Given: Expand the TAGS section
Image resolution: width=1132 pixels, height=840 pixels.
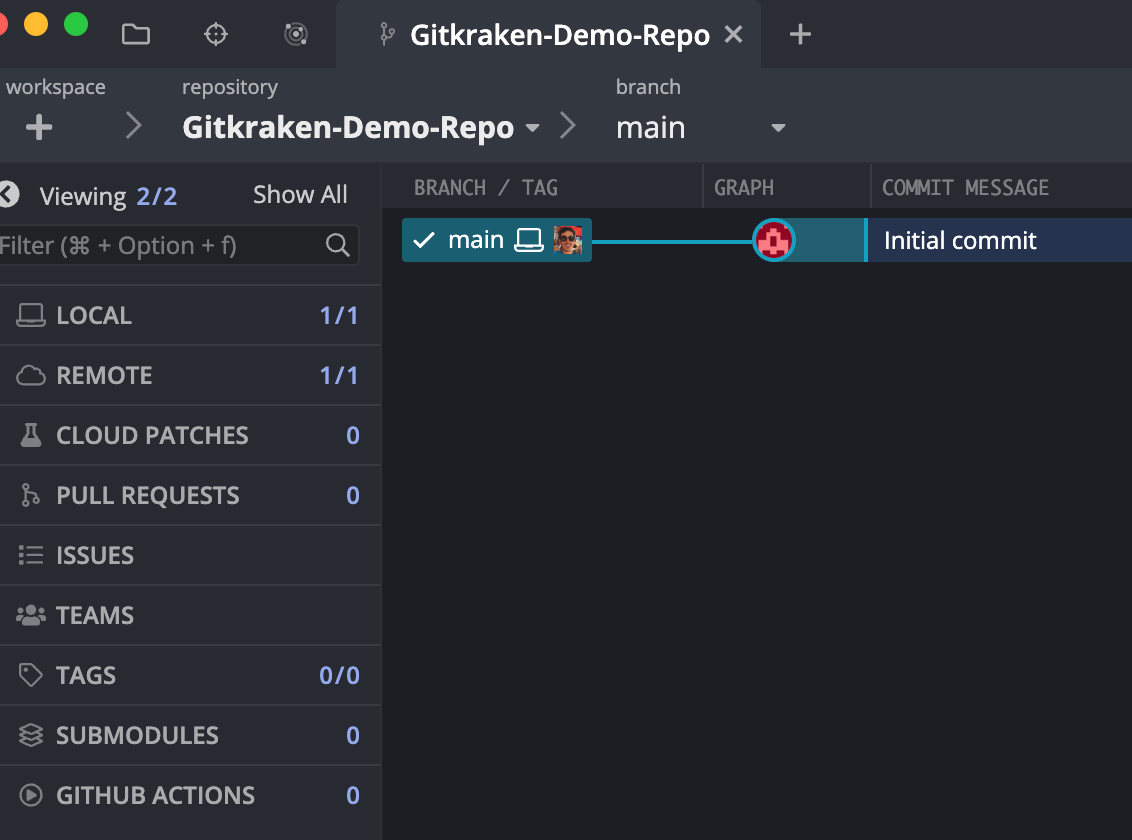Looking at the screenshot, I should [189, 675].
